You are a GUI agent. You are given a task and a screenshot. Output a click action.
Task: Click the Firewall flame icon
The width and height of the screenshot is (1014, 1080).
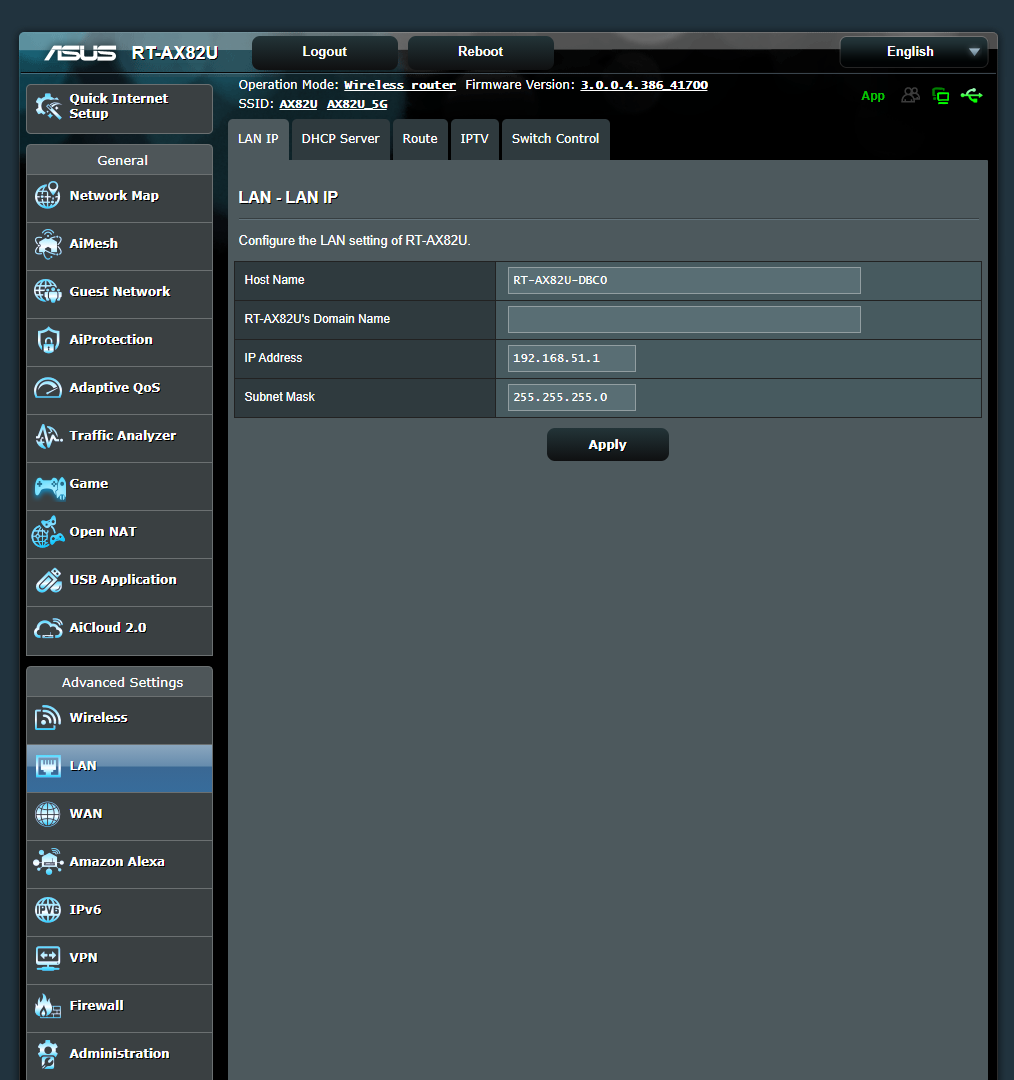coord(48,1006)
